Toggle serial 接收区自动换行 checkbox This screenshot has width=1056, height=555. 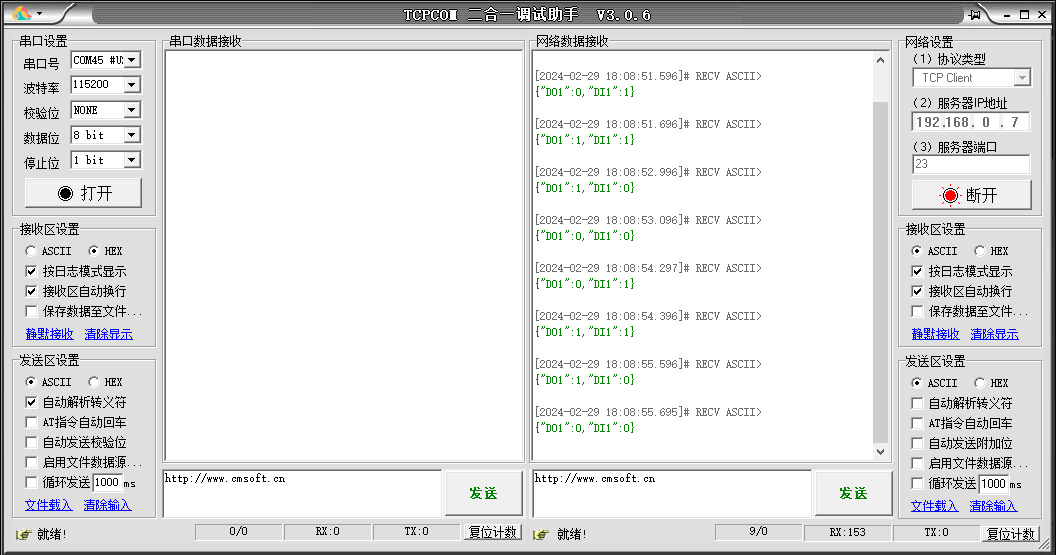click(x=31, y=291)
